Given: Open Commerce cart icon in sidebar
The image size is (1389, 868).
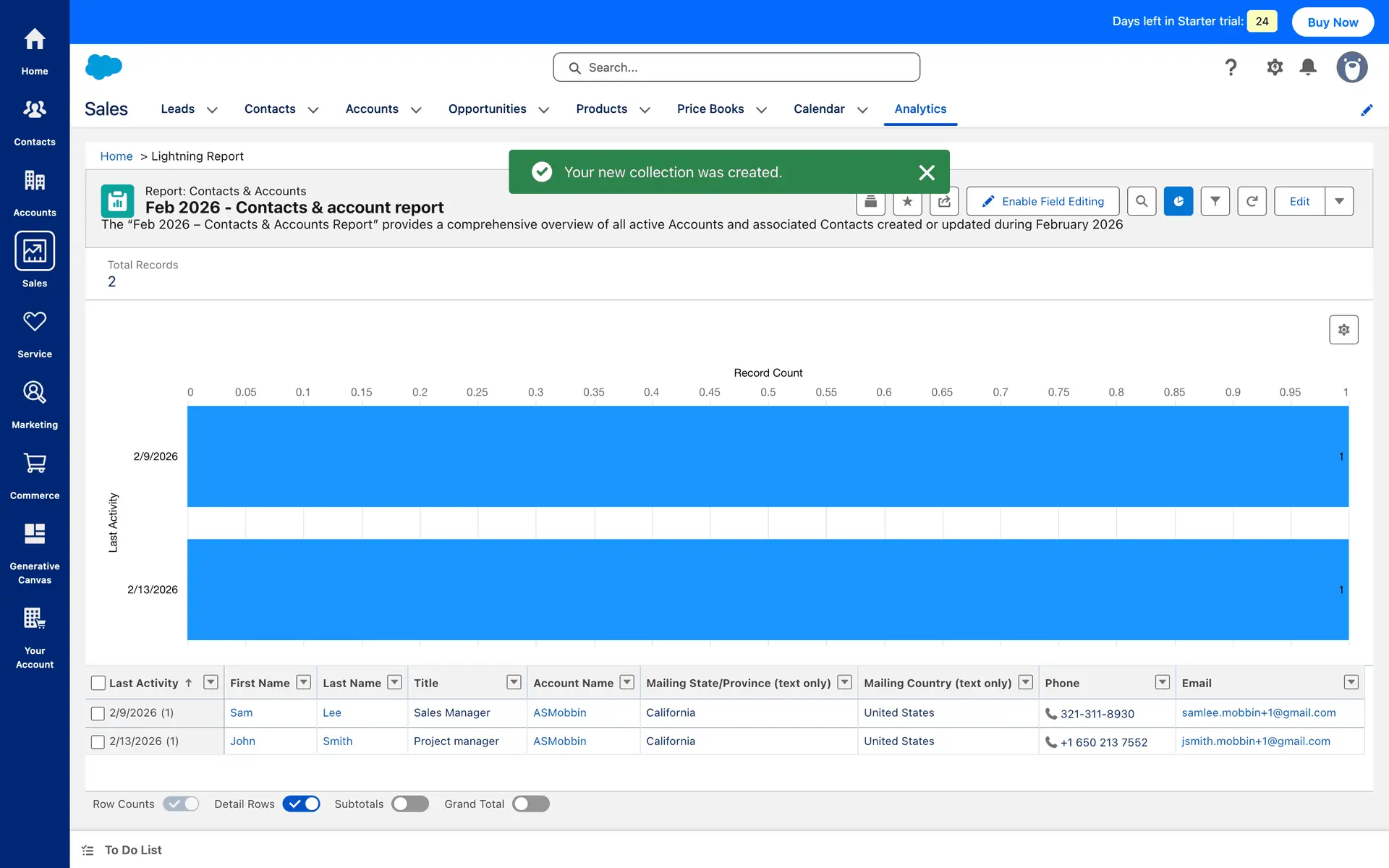Looking at the screenshot, I should coord(35,475).
